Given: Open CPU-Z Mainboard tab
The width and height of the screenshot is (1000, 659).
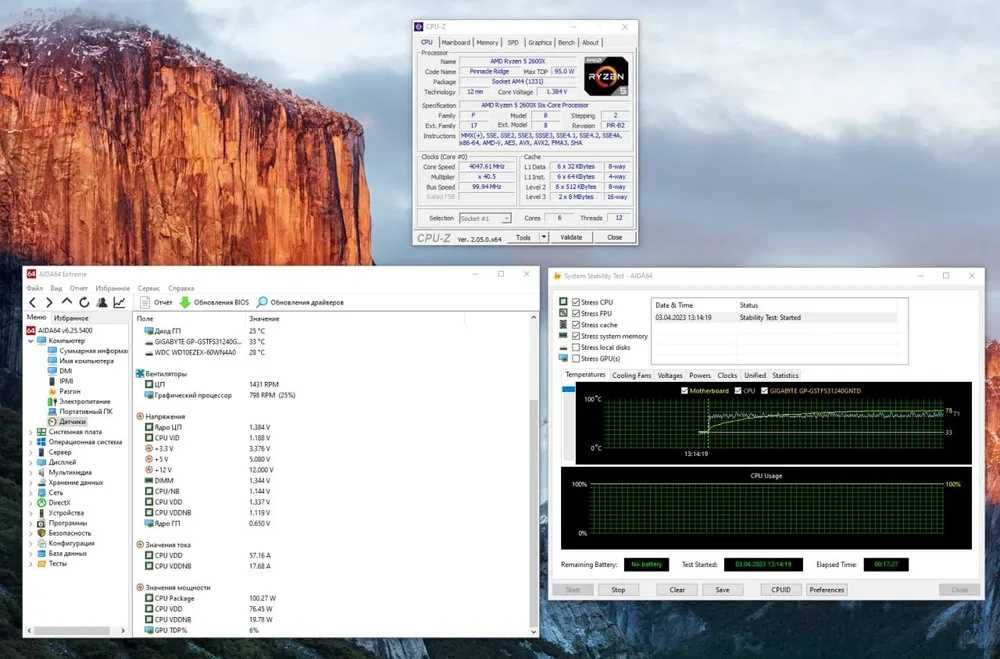Looking at the screenshot, I should pyautogui.click(x=456, y=43).
